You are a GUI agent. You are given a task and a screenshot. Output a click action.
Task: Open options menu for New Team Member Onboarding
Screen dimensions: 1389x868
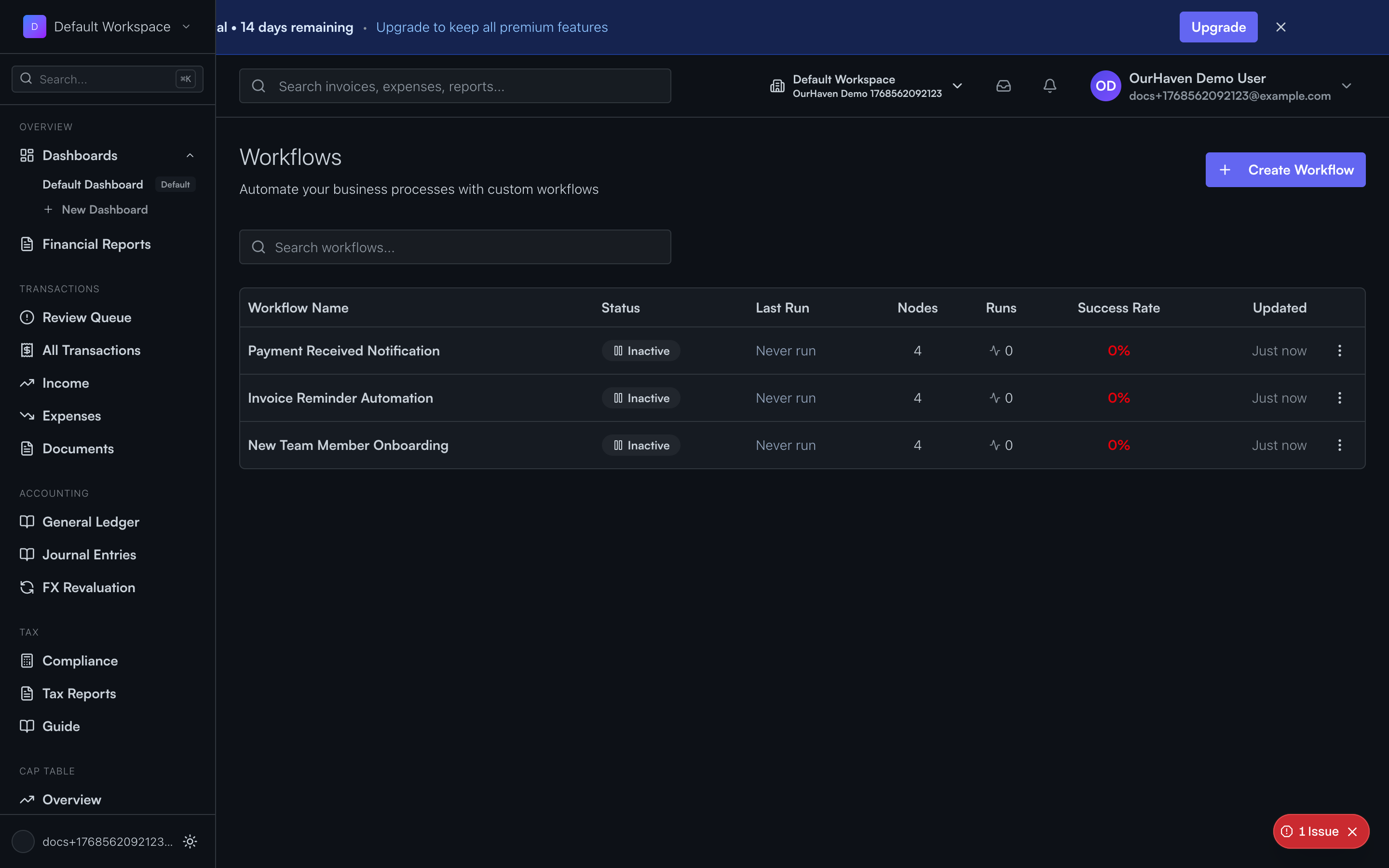(1340, 445)
